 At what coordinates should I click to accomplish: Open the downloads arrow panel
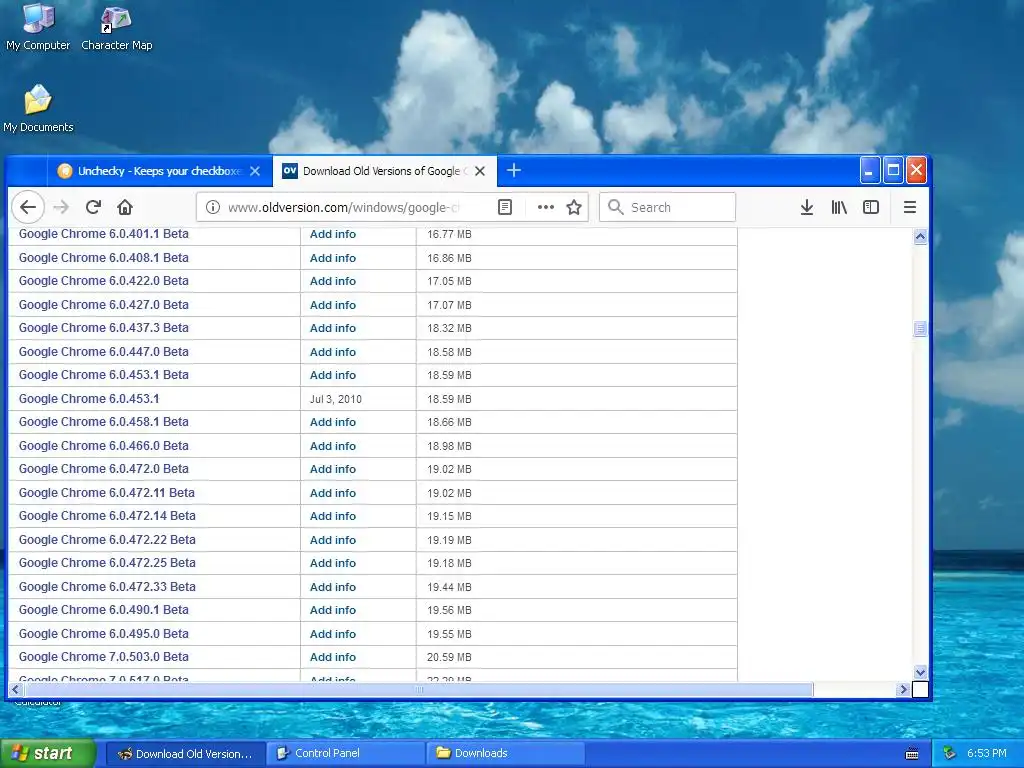point(807,207)
